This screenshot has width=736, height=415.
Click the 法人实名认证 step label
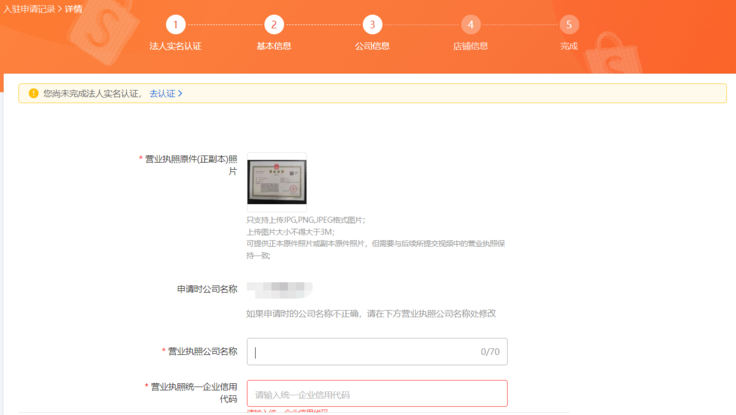[x=176, y=46]
